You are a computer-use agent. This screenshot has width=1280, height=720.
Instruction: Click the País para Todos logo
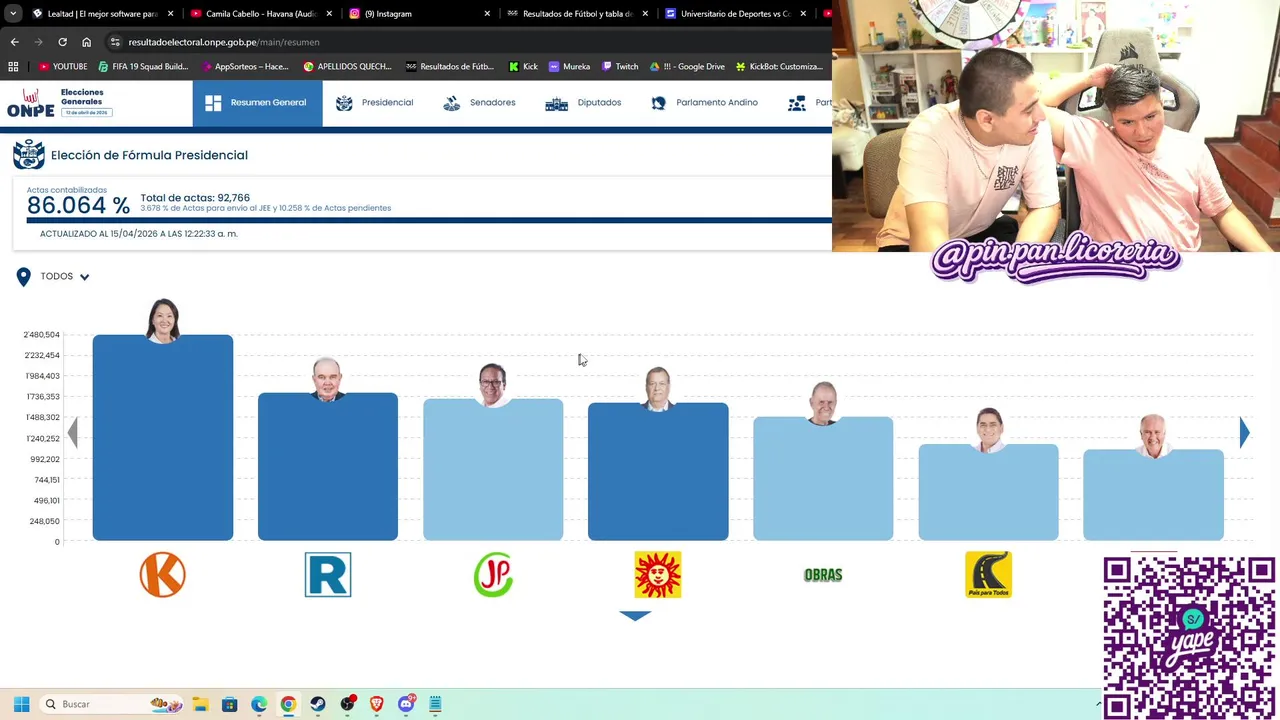[x=988, y=575]
